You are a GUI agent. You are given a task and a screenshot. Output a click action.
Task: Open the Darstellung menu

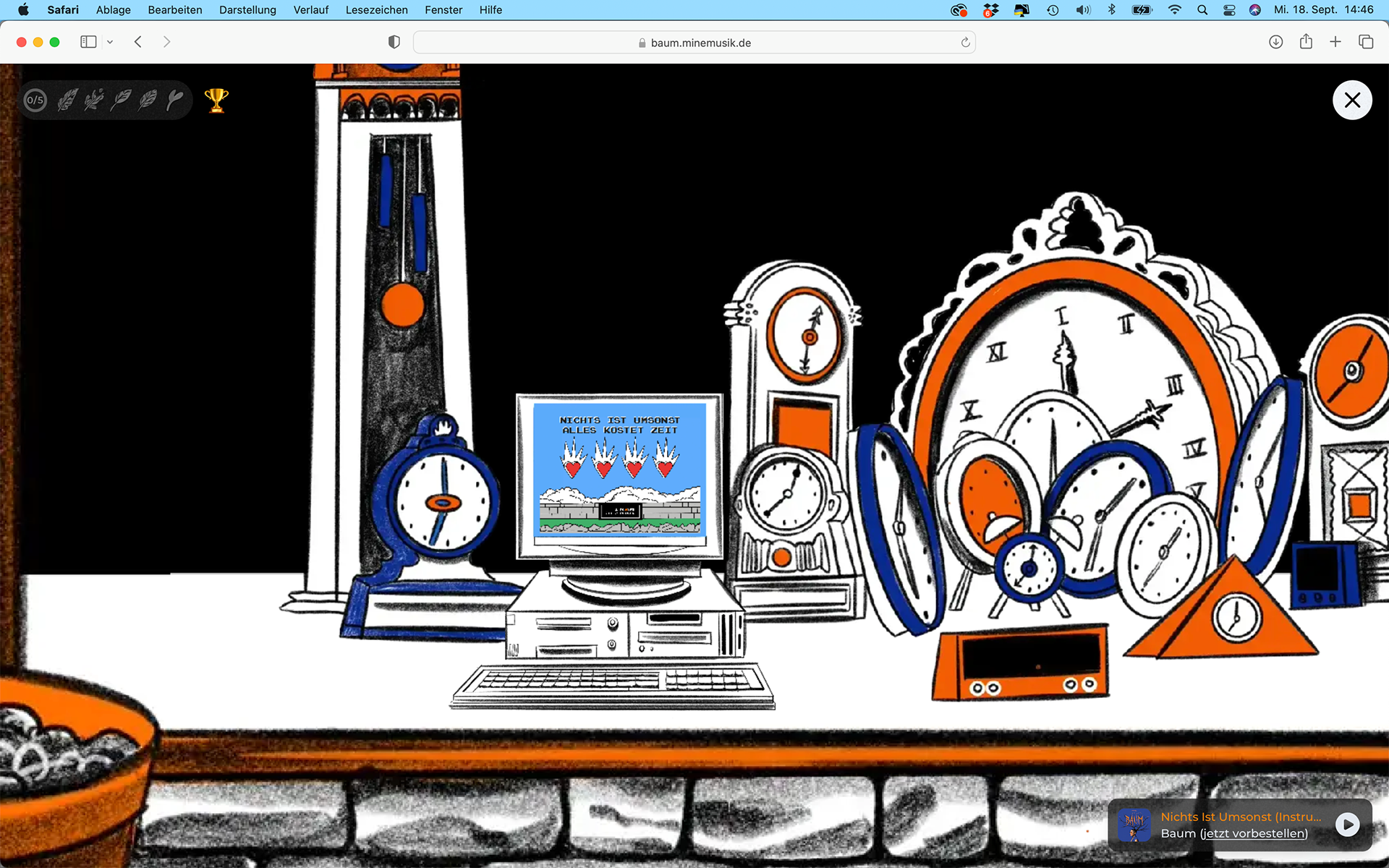(x=247, y=9)
